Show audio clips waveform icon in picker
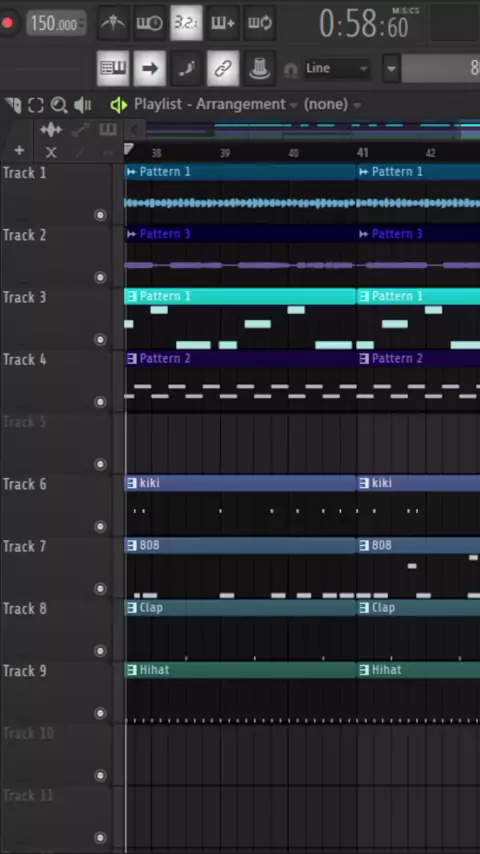 tap(51, 130)
